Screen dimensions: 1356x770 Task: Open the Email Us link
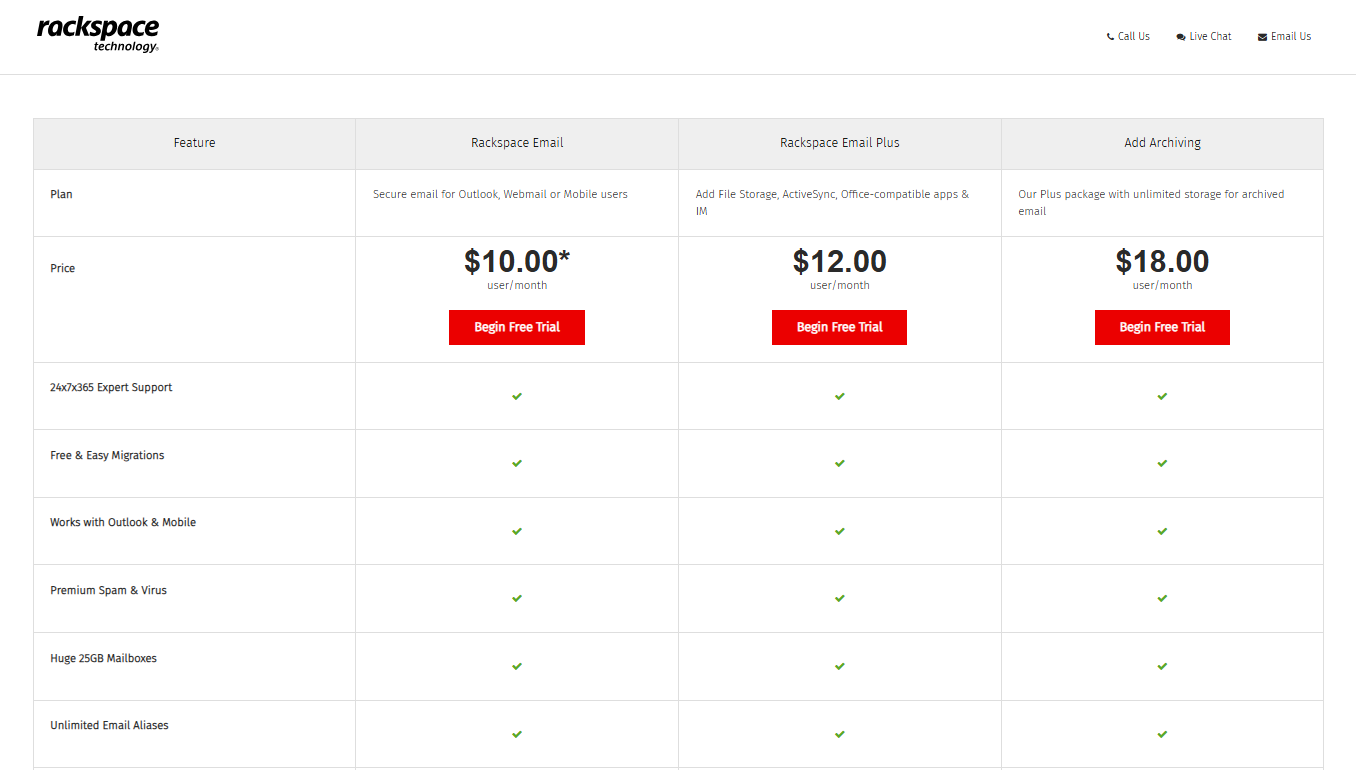click(1284, 36)
